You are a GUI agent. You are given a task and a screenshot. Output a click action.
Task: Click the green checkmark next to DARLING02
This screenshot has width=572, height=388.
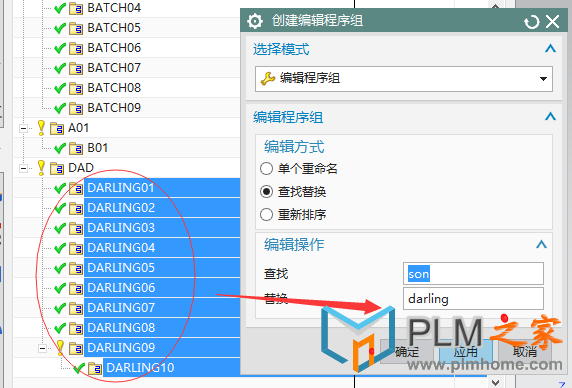click(60, 208)
